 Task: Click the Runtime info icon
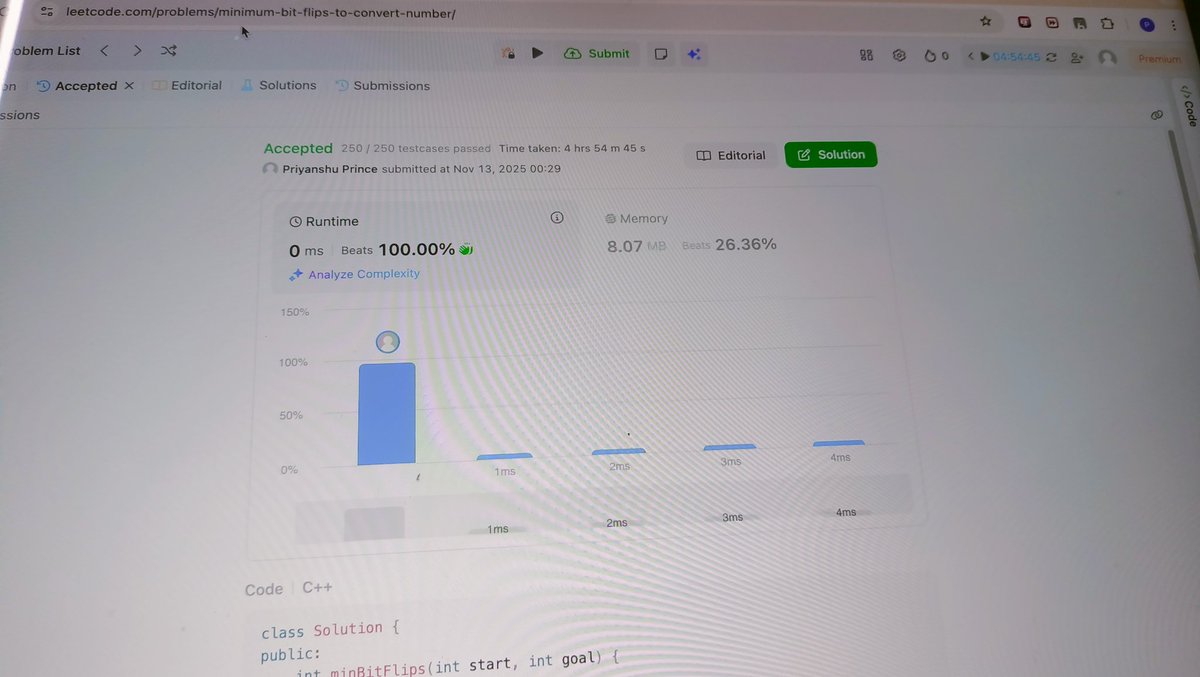coord(557,218)
